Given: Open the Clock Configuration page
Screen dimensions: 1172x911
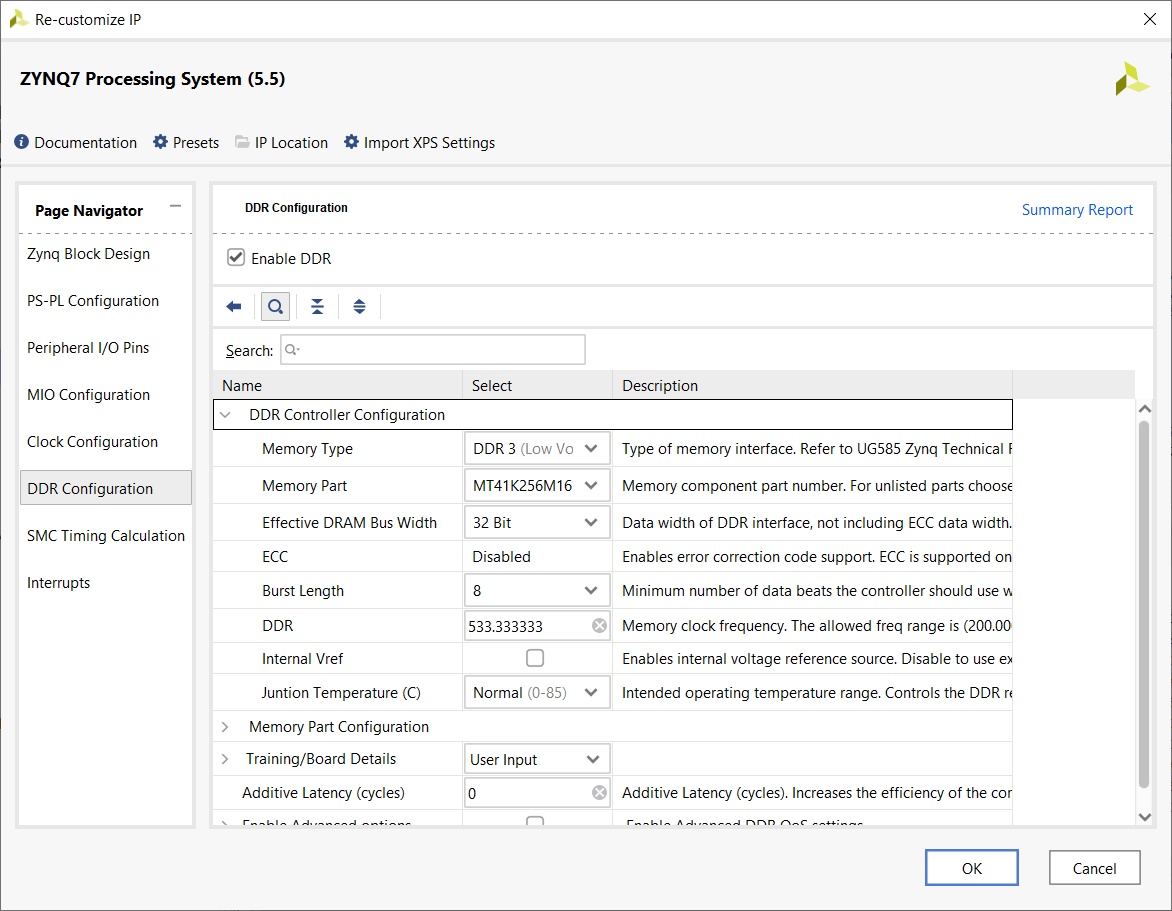Looking at the screenshot, I should tap(93, 442).
